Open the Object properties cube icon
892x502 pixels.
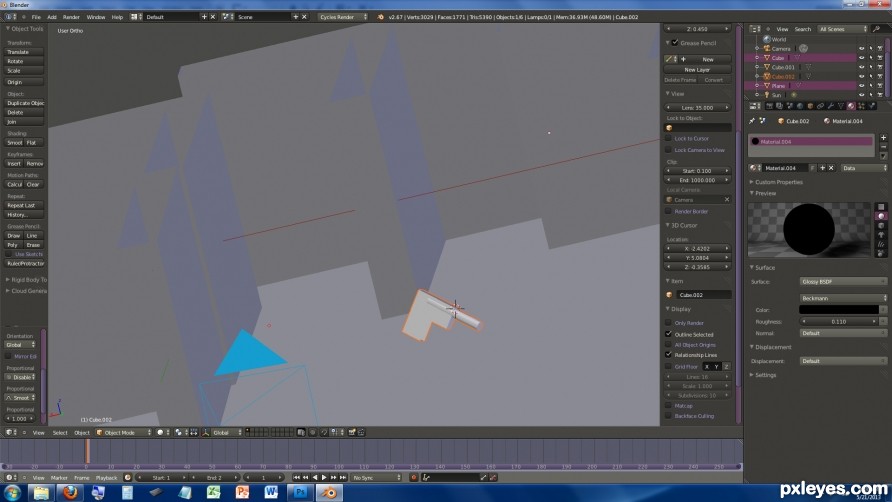[x=810, y=106]
